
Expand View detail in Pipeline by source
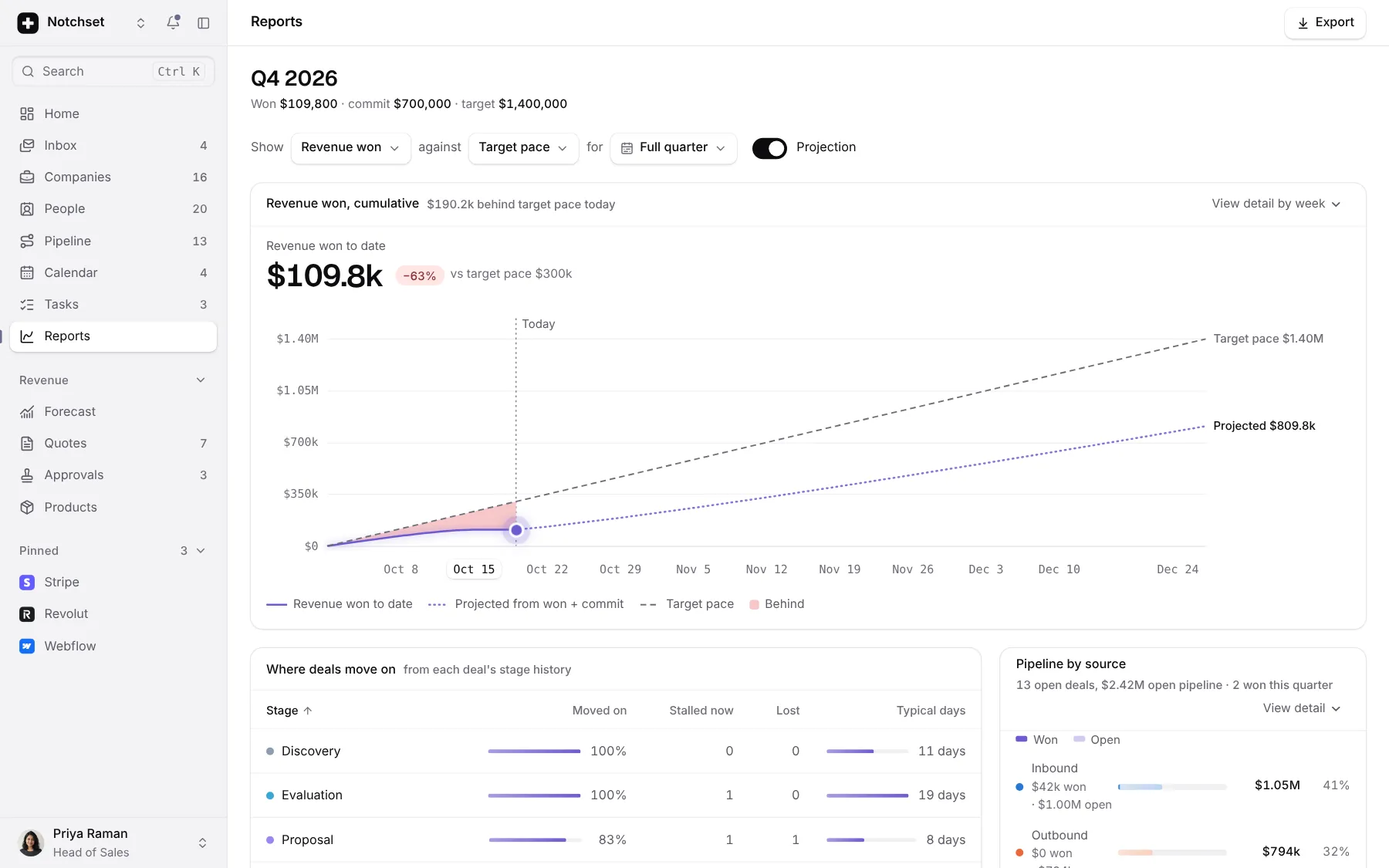coord(1302,708)
